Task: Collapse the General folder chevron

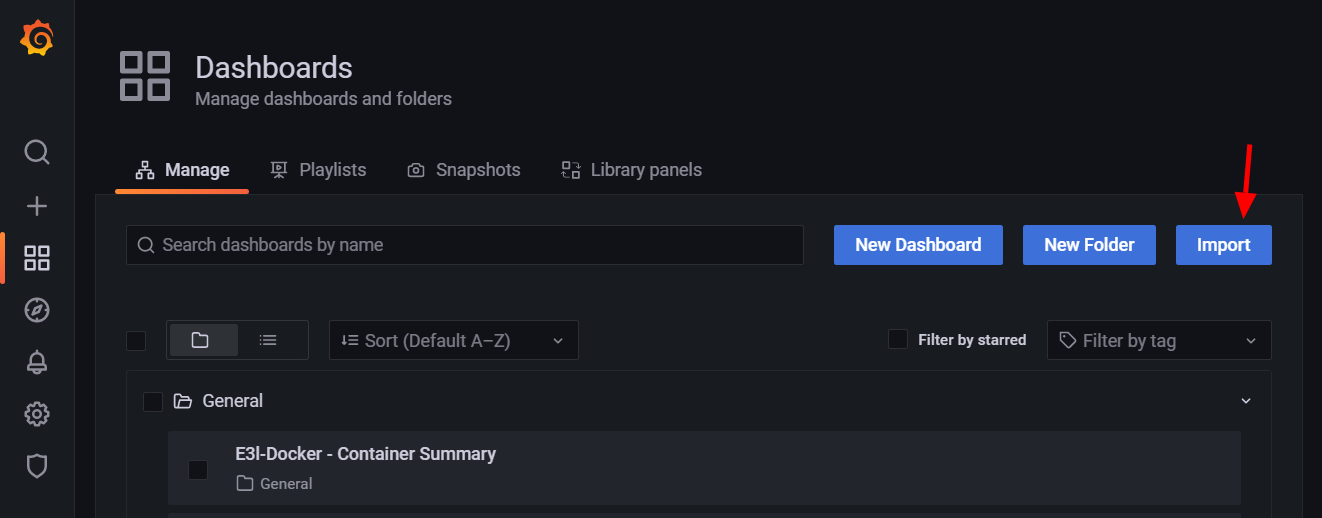Action: (x=1246, y=401)
